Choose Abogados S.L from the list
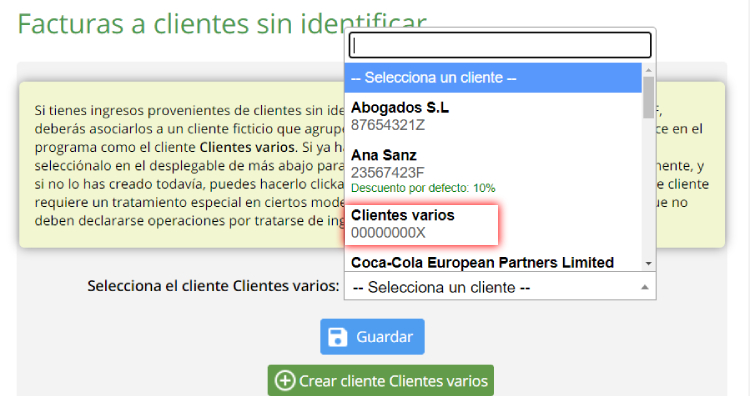Screen dimensions: 750x396 point(493,116)
